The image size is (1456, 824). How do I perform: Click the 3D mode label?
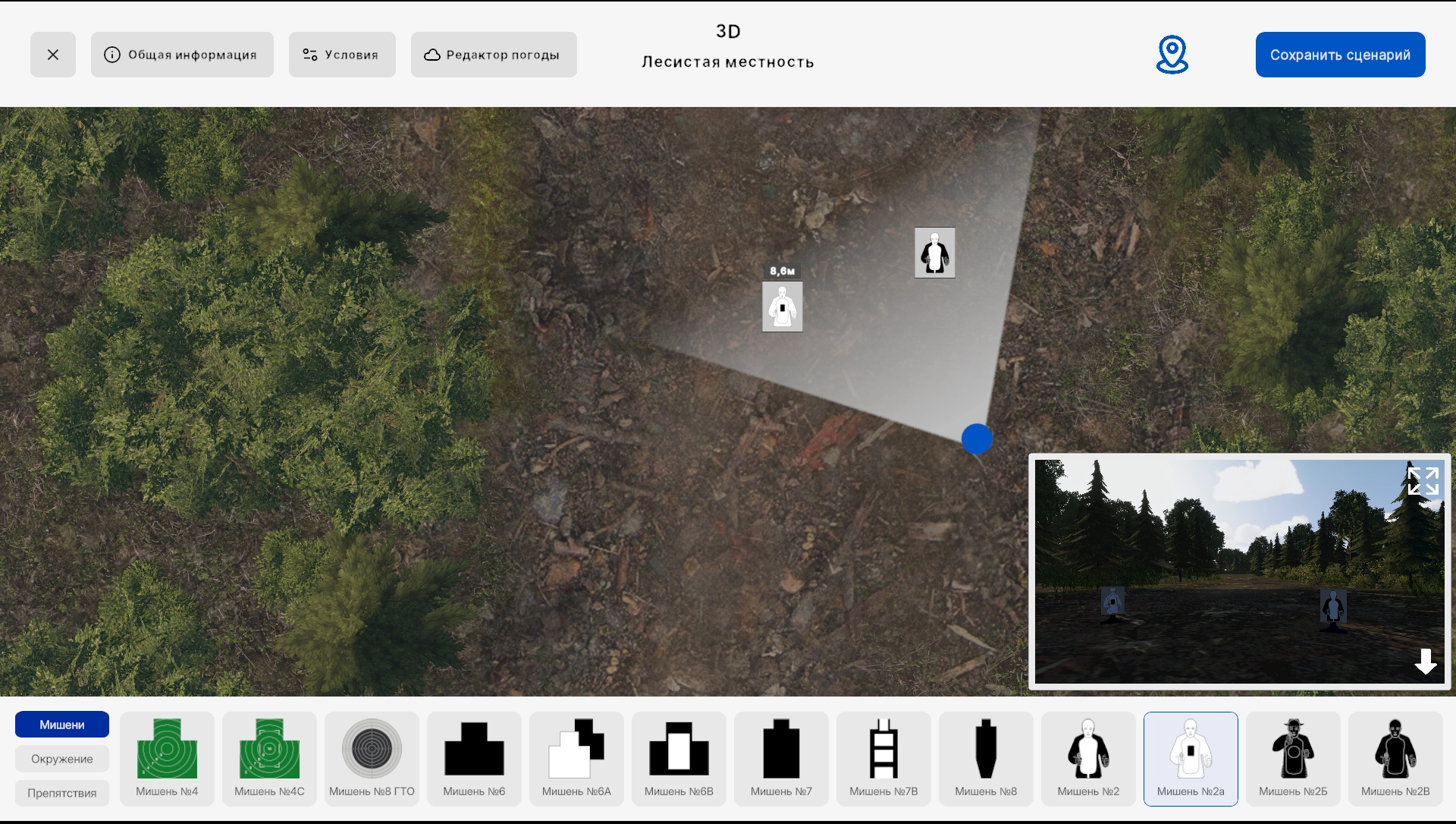click(728, 31)
